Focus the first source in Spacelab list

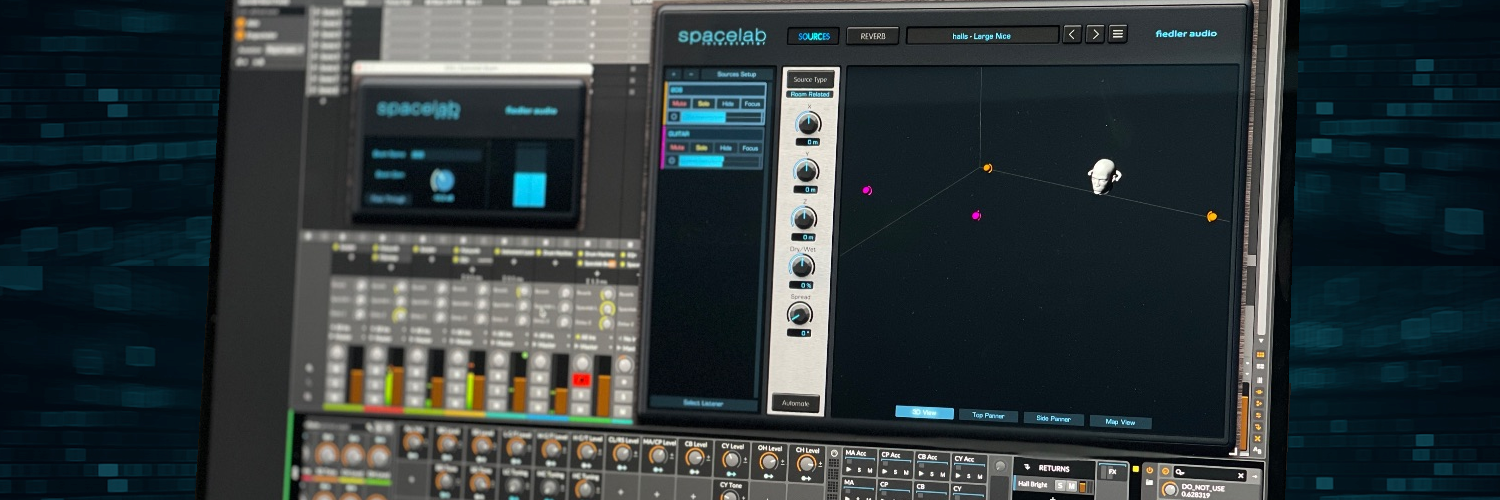click(x=753, y=103)
